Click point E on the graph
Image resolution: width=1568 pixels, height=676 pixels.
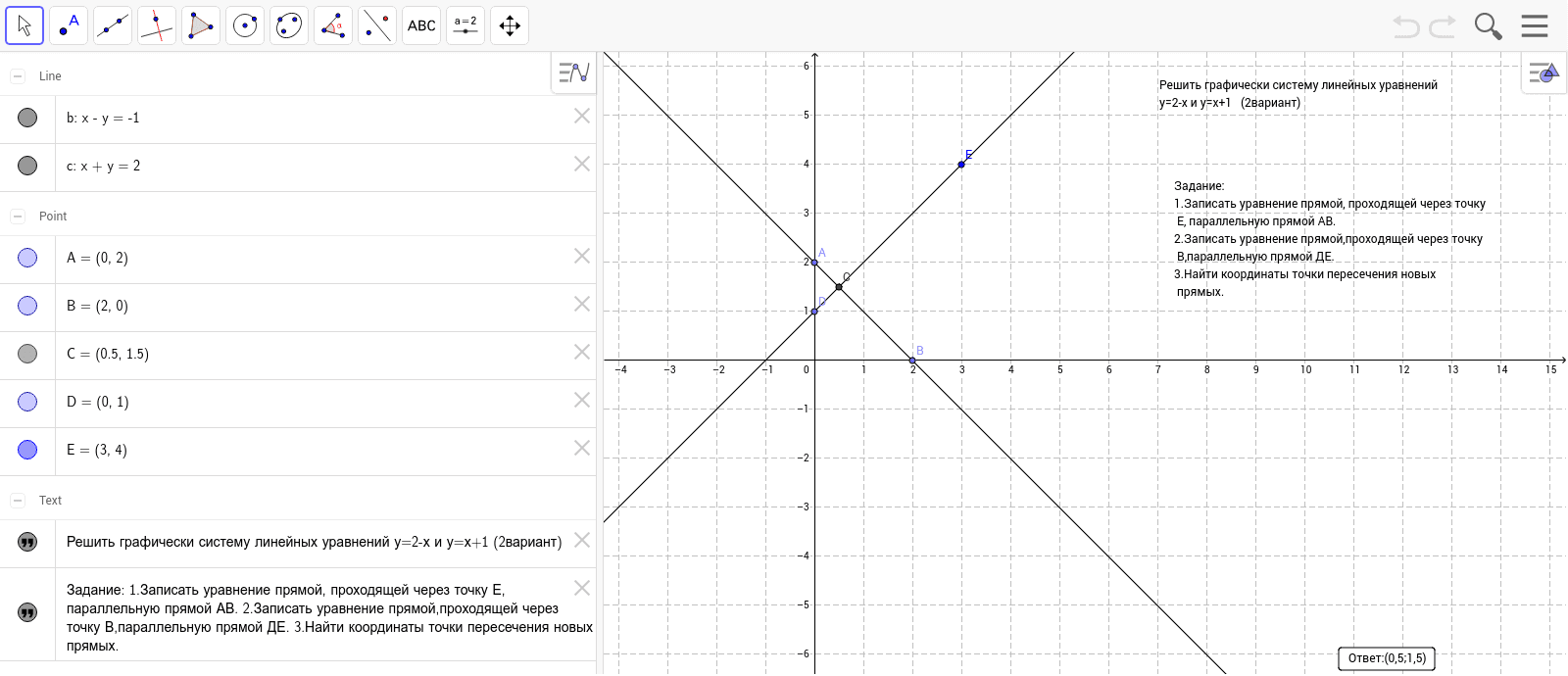961,165
